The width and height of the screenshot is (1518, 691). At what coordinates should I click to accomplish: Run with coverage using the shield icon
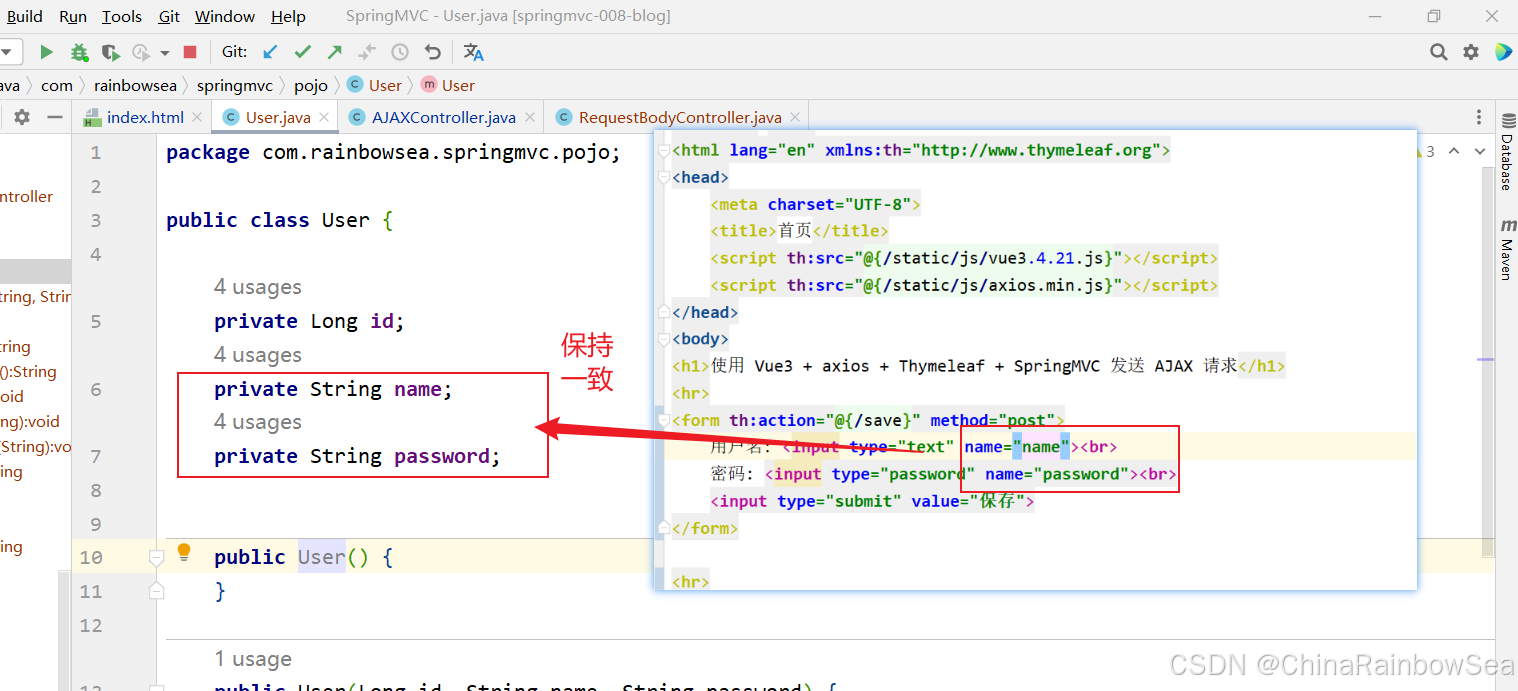tap(110, 52)
